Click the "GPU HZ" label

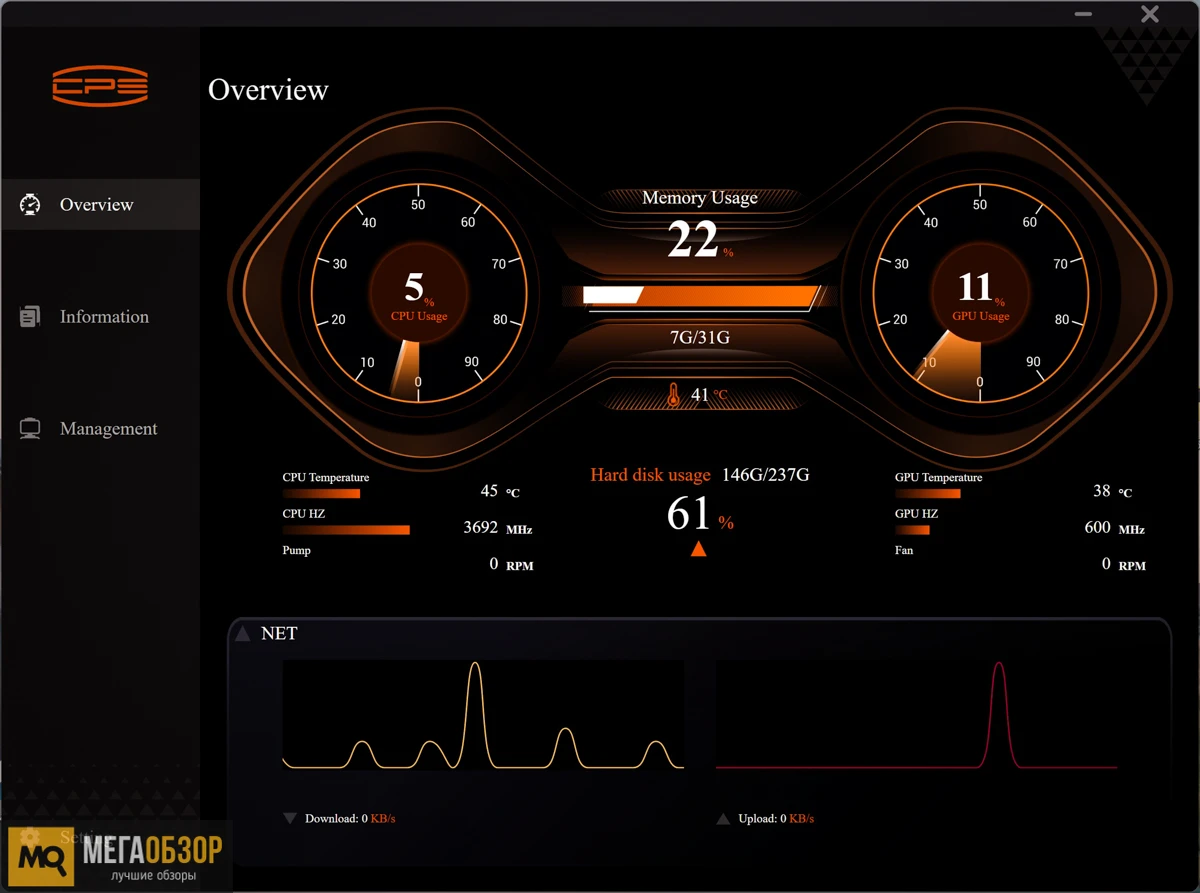(x=917, y=514)
